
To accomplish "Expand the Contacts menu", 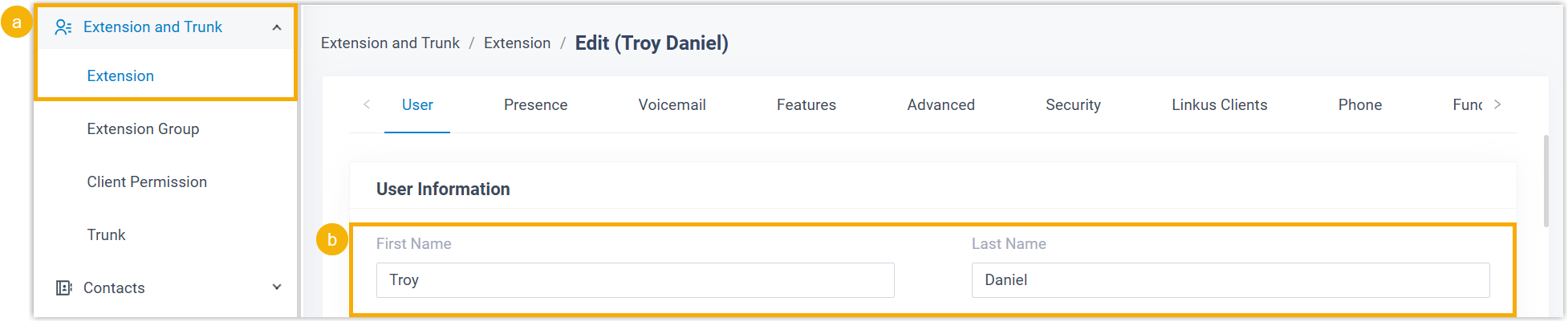I will pos(277,287).
